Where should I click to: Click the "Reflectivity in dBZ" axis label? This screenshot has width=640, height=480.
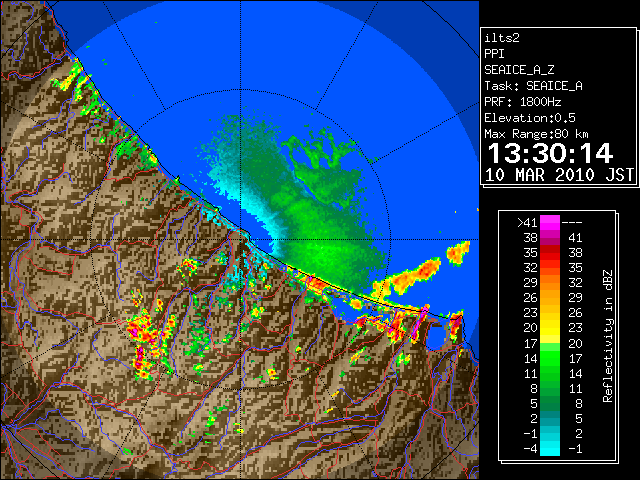pyautogui.click(x=608, y=336)
